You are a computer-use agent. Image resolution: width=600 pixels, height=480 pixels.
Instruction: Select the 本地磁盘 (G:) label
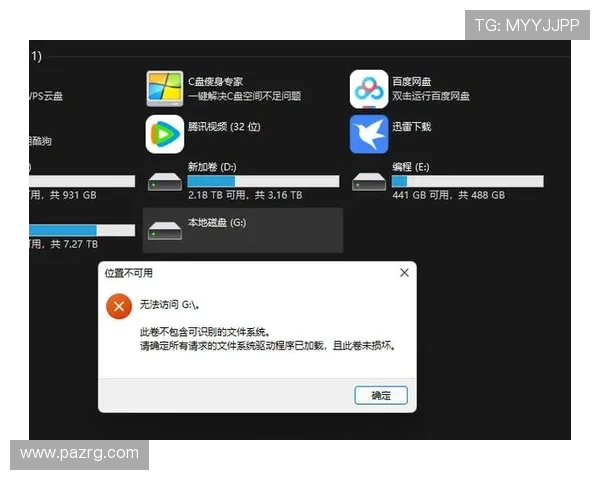tap(217, 222)
